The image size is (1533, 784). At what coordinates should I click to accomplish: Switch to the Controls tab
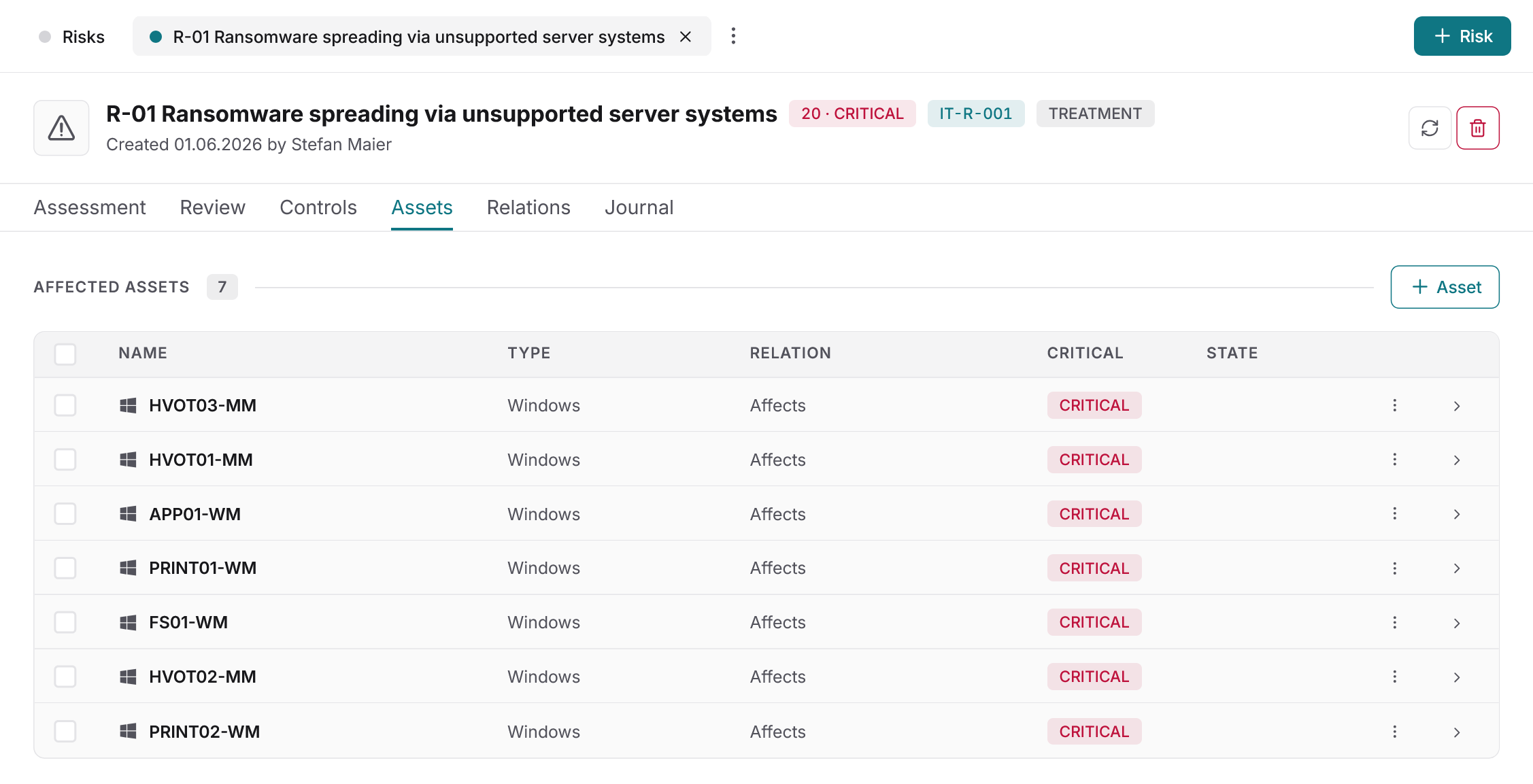(318, 207)
